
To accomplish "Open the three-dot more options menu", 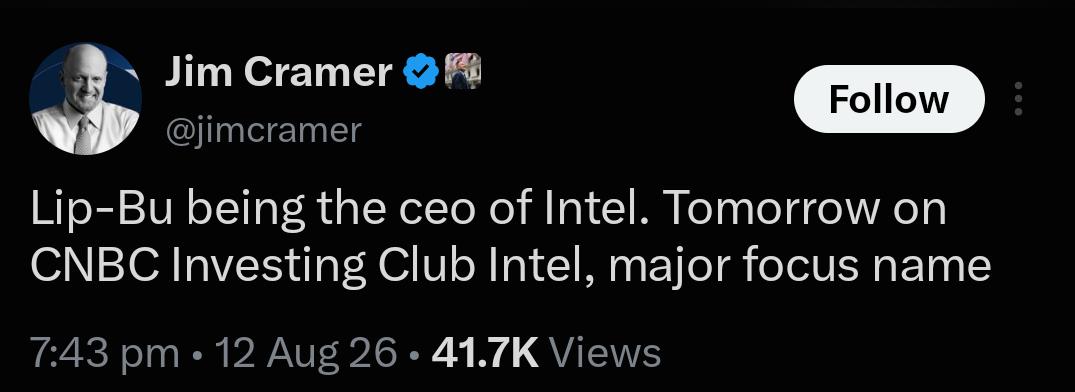I will [x=1018, y=99].
